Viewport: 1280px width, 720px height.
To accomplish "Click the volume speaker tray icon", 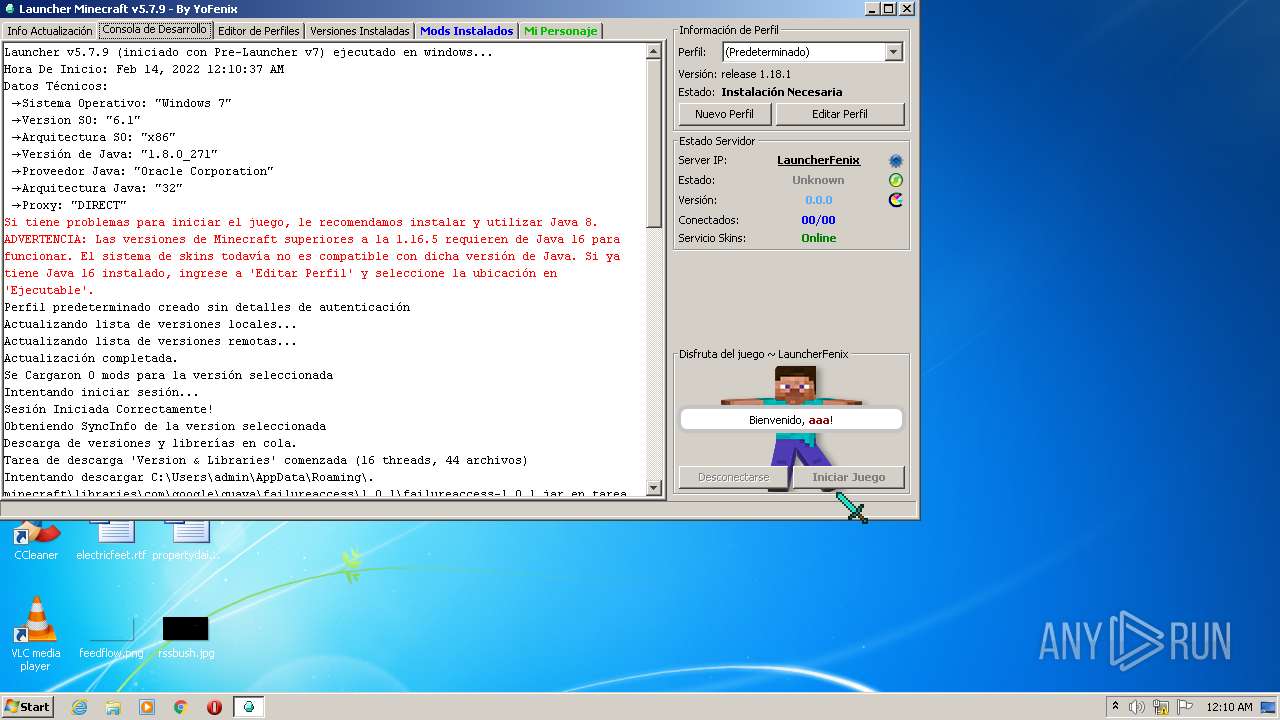I will [x=1137, y=707].
